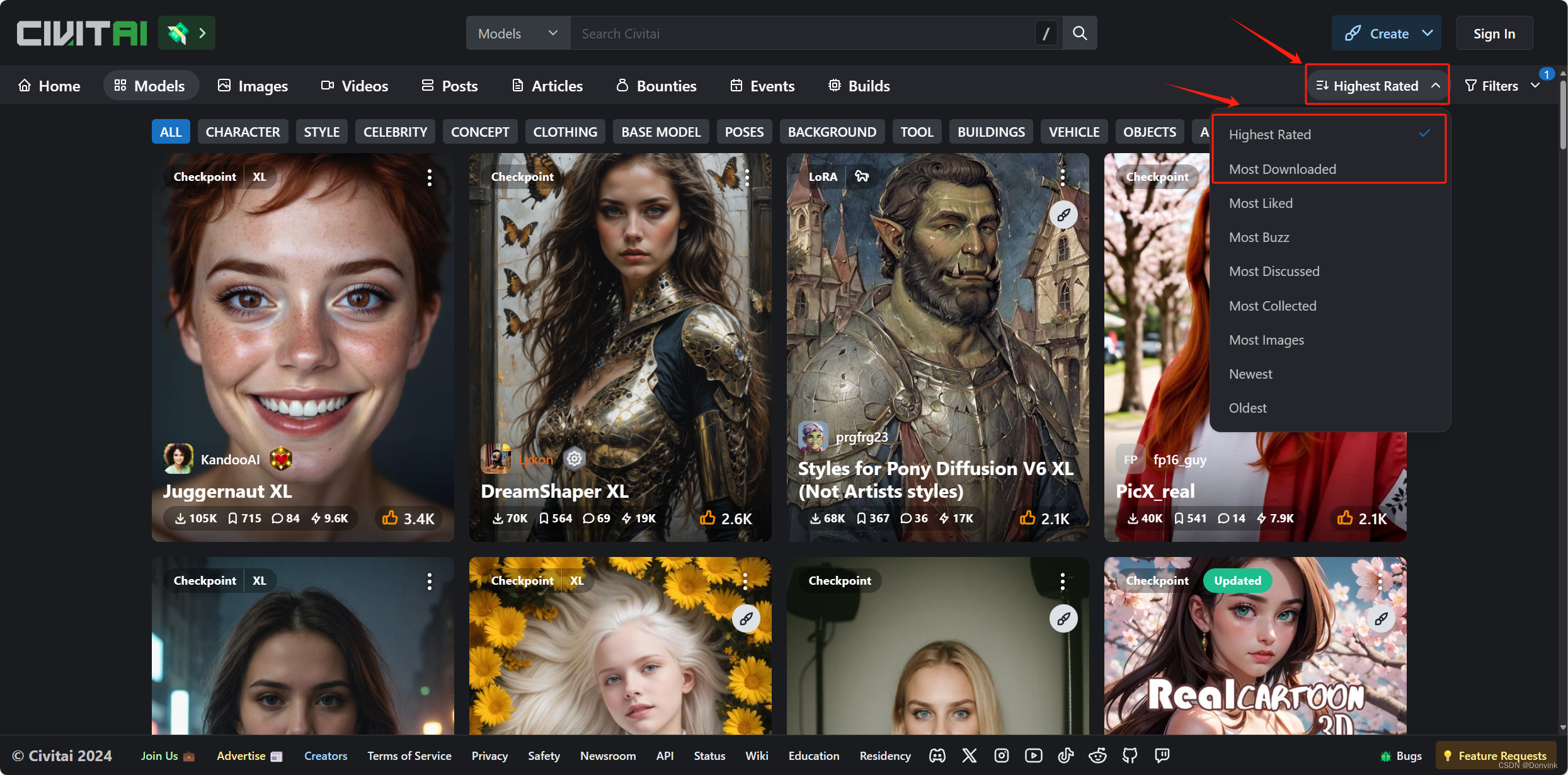The image size is (1568, 775).
Task: Open the Instagram footer icon
Action: tap(1002, 755)
